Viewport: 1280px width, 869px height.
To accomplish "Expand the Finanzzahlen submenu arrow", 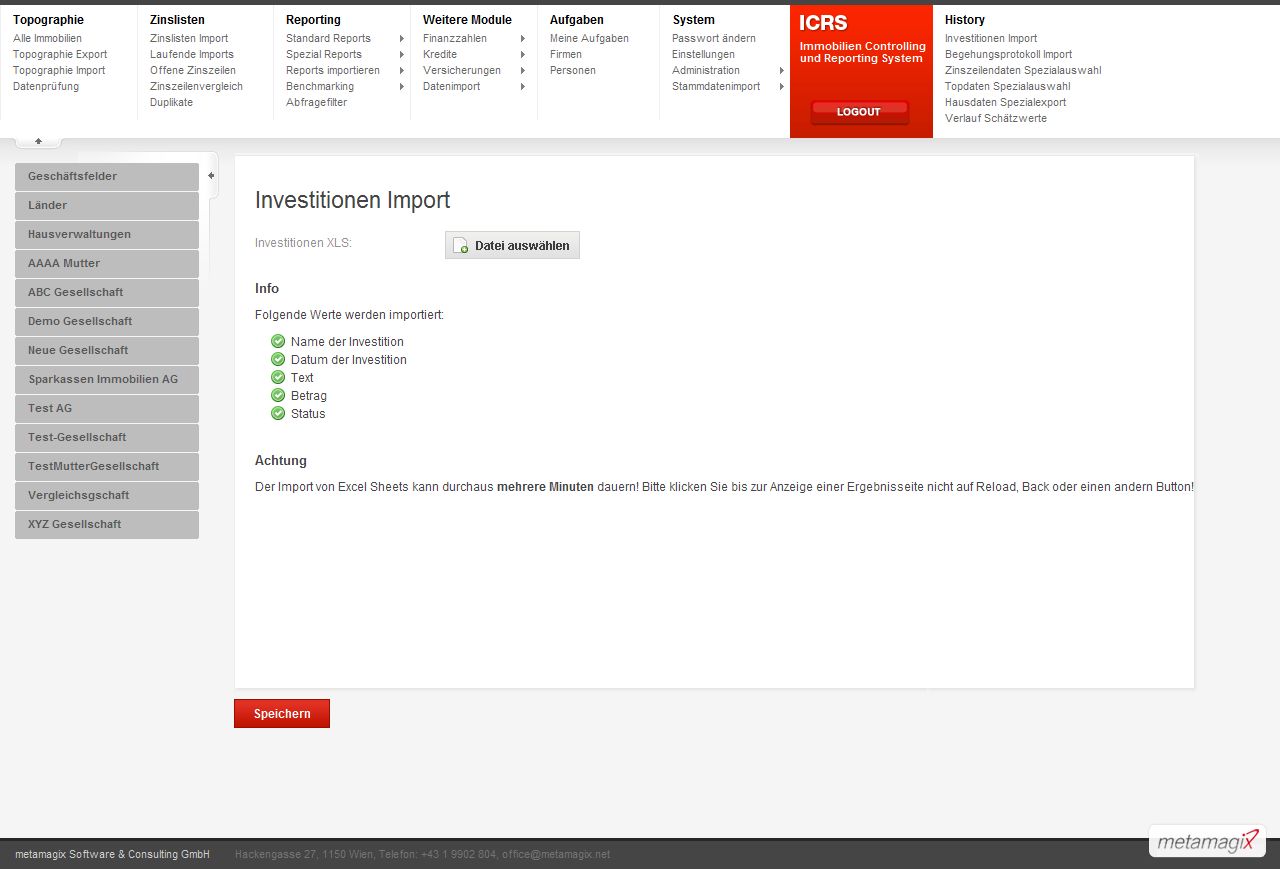I will click(523, 39).
